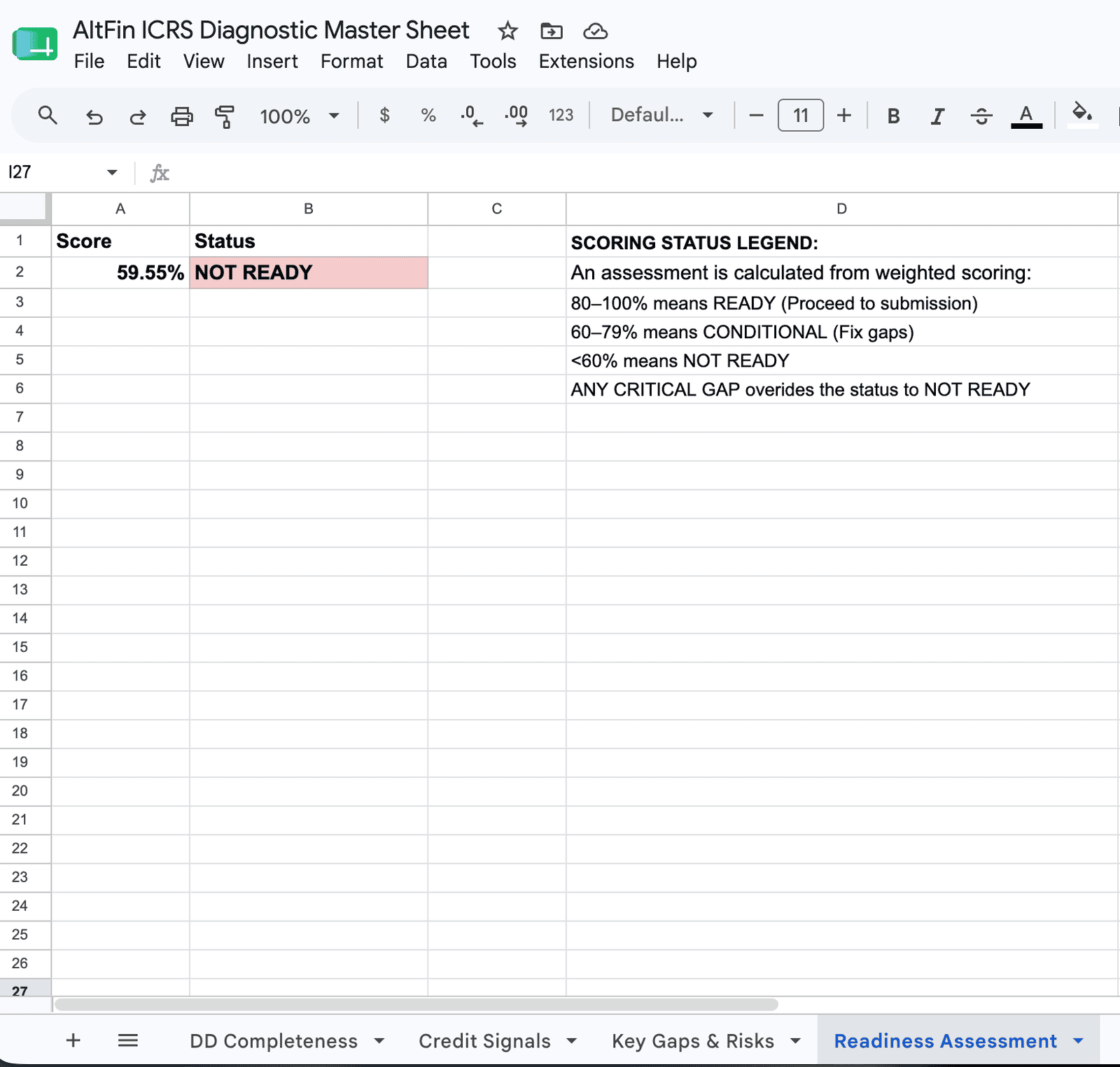Add a new sheet with plus
Viewport: 1120px width, 1067px height.
coord(73,1040)
